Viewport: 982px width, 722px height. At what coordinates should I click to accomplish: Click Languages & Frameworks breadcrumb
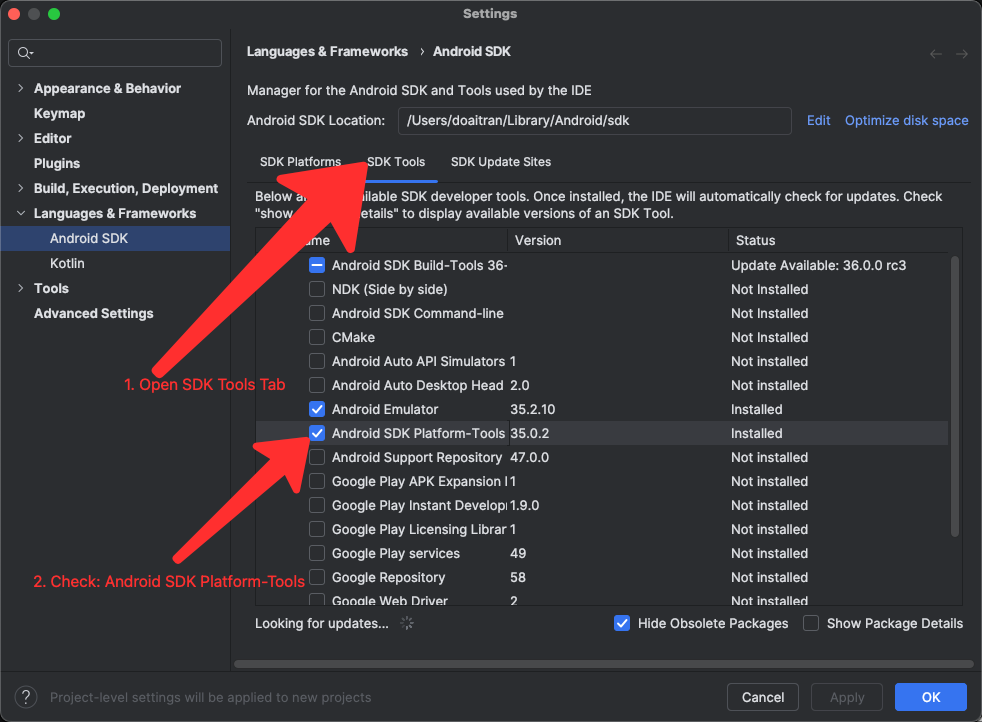[x=327, y=51]
